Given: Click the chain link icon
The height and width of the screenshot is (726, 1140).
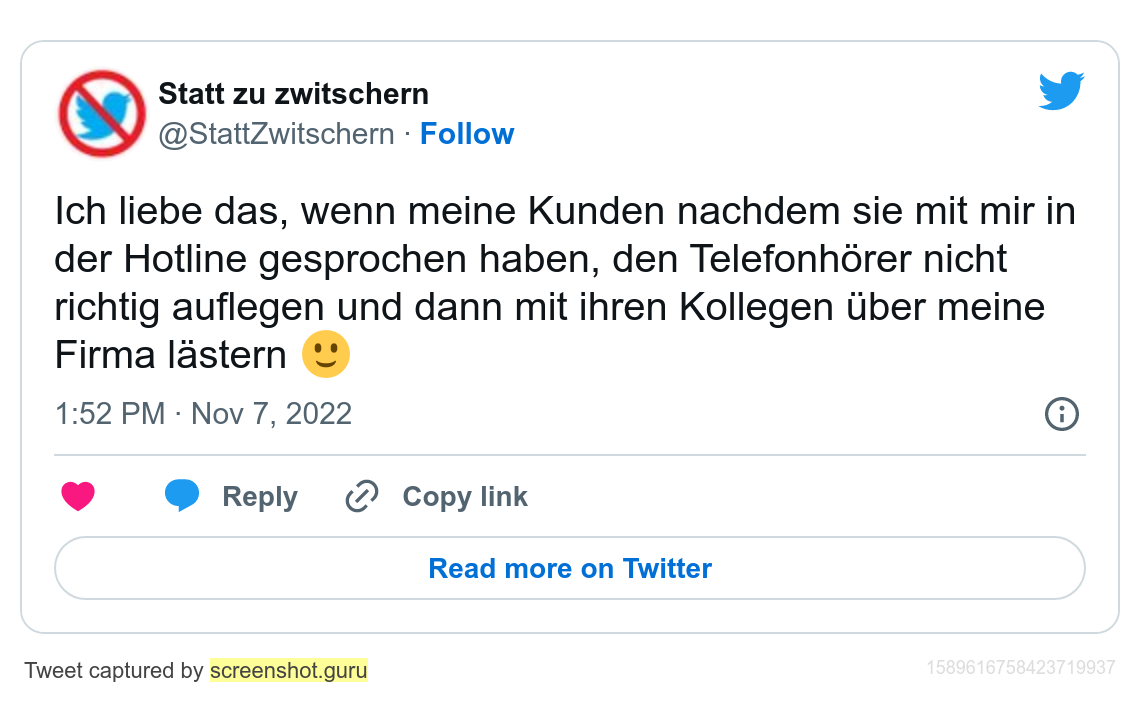Looking at the screenshot, I should [361, 496].
